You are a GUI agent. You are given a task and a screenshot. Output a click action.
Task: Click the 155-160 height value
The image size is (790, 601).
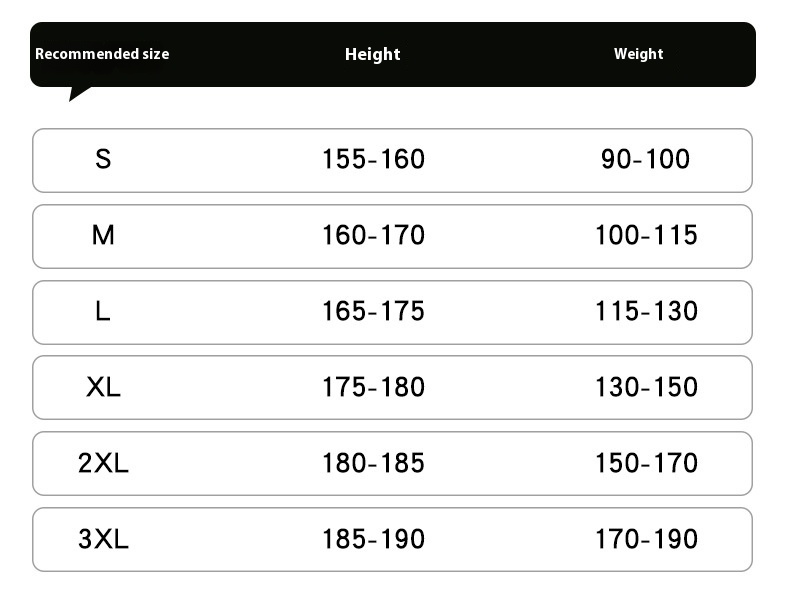pyautogui.click(x=373, y=159)
